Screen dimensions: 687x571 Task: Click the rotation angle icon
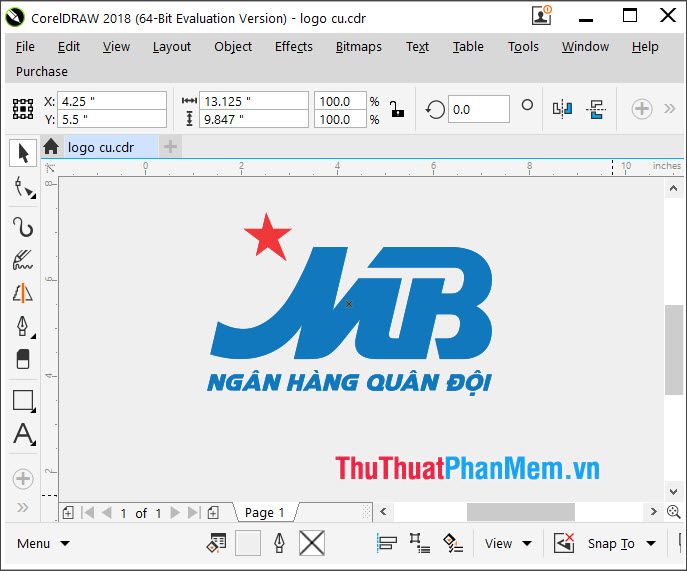(x=435, y=109)
